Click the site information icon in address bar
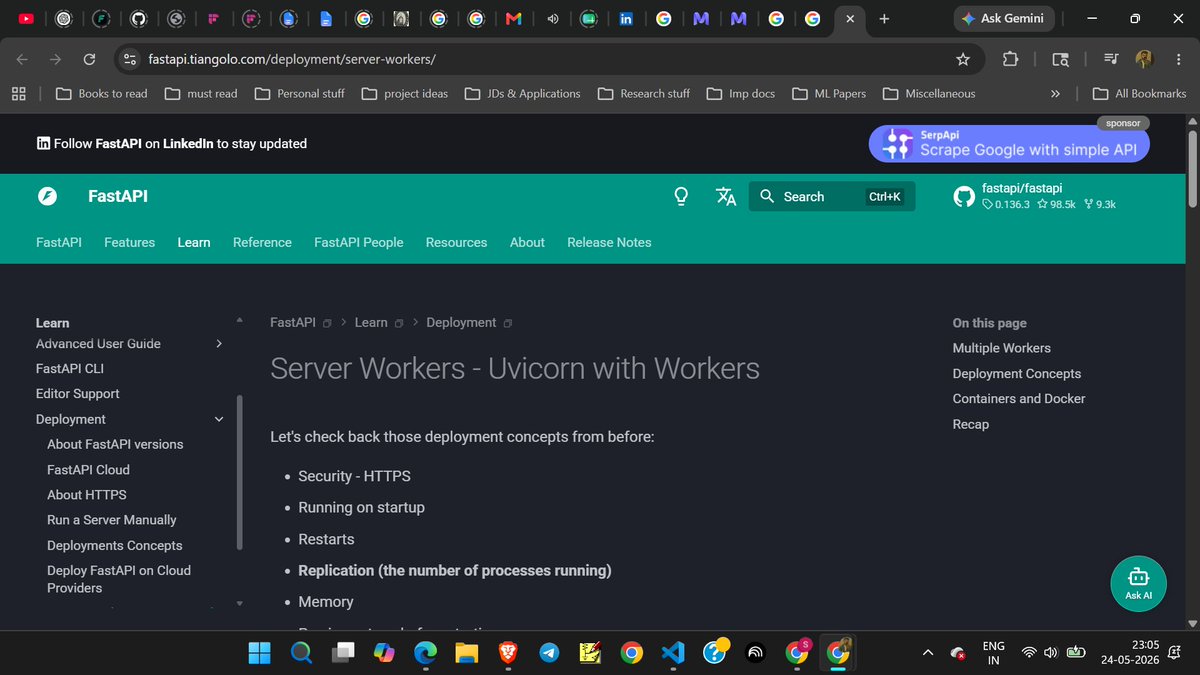 click(129, 60)
